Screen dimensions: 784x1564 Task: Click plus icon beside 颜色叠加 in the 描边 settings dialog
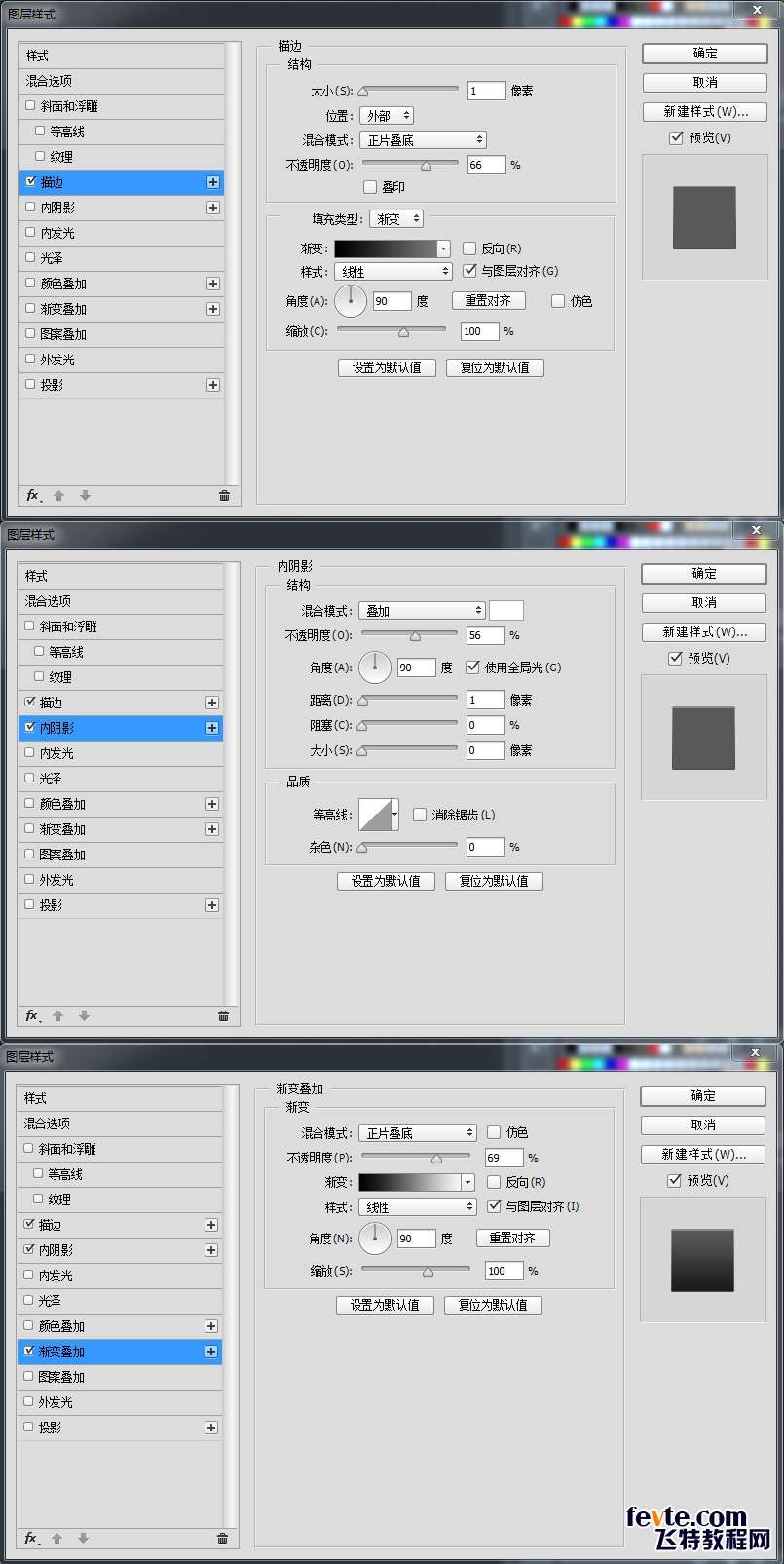coord(213,284)
